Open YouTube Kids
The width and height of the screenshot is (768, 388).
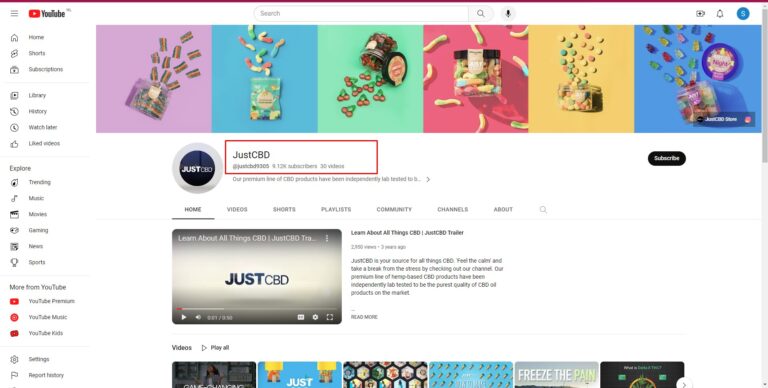coord(47,333)
